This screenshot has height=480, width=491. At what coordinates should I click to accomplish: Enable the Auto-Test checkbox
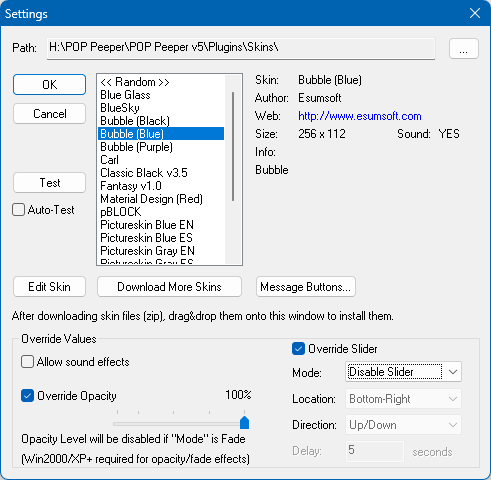coord(19,210)
